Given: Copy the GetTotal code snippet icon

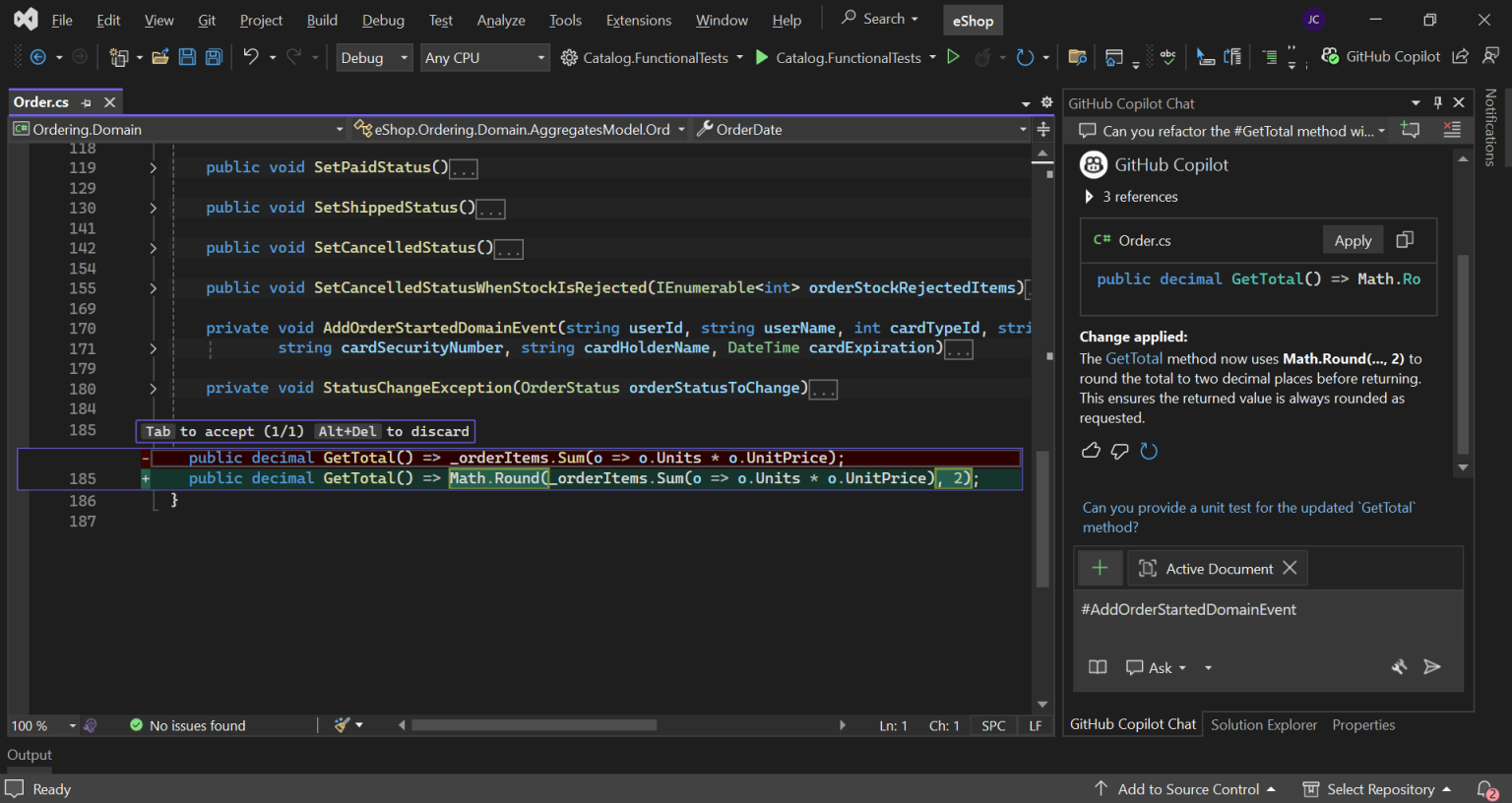Looking at the screenshot, I should point(1405,239).
